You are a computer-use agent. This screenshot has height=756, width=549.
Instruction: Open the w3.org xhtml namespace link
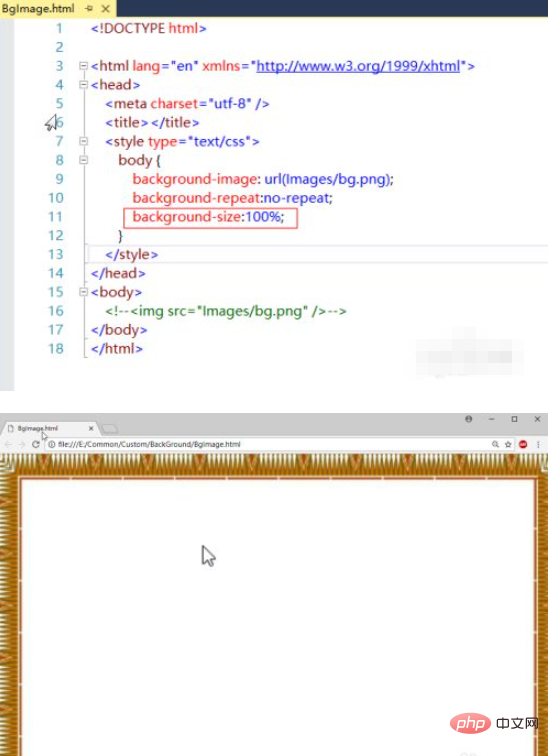point(358,66)
